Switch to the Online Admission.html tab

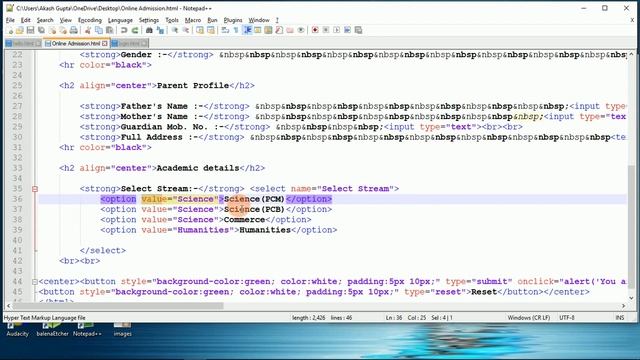[x=75, y=43]
